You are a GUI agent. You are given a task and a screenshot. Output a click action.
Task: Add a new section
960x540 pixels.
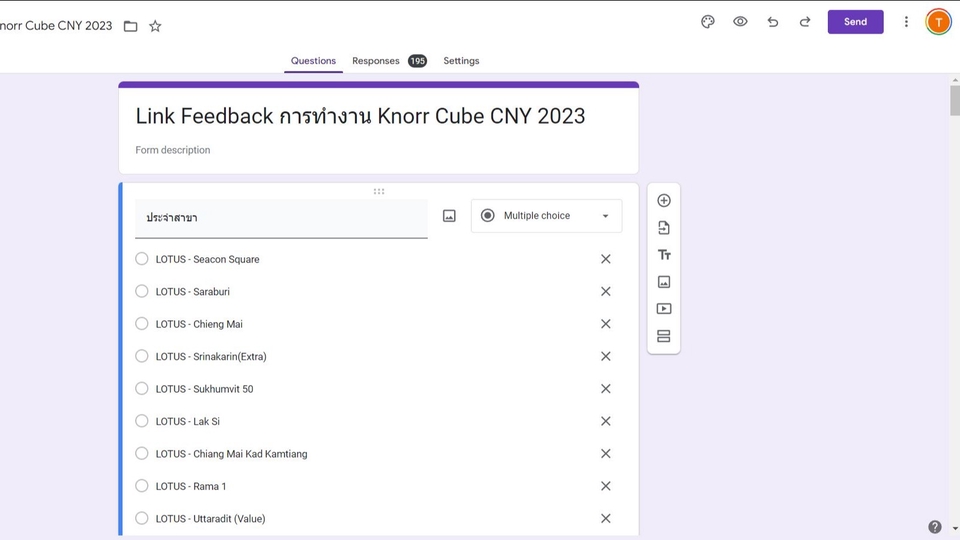point(664,336)
